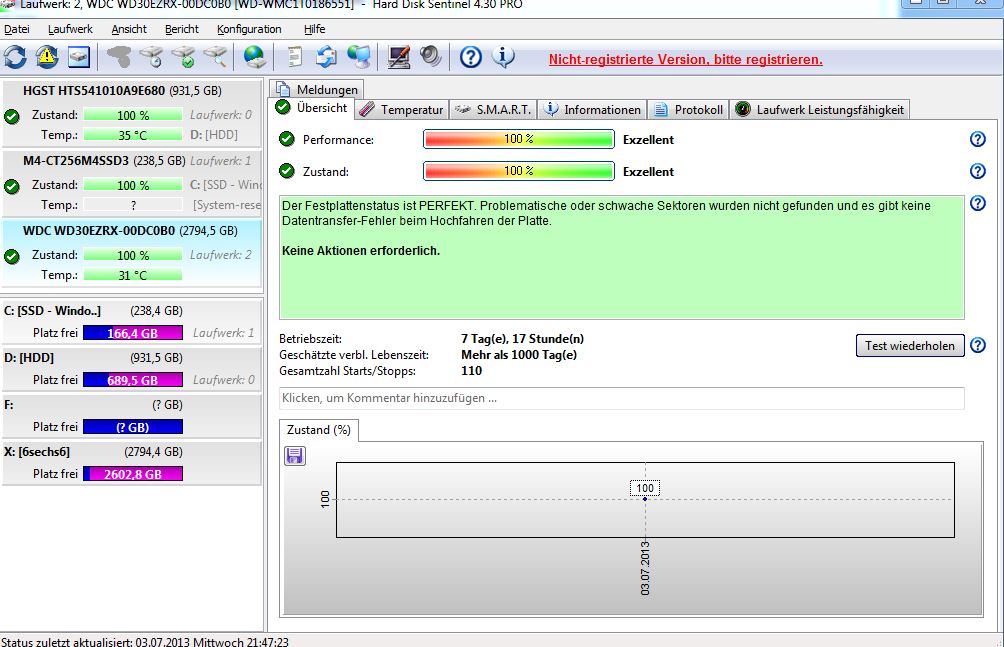Click the disk panel view toolbar icon
The image size is (1004, 647).
(x=79, y=57)
